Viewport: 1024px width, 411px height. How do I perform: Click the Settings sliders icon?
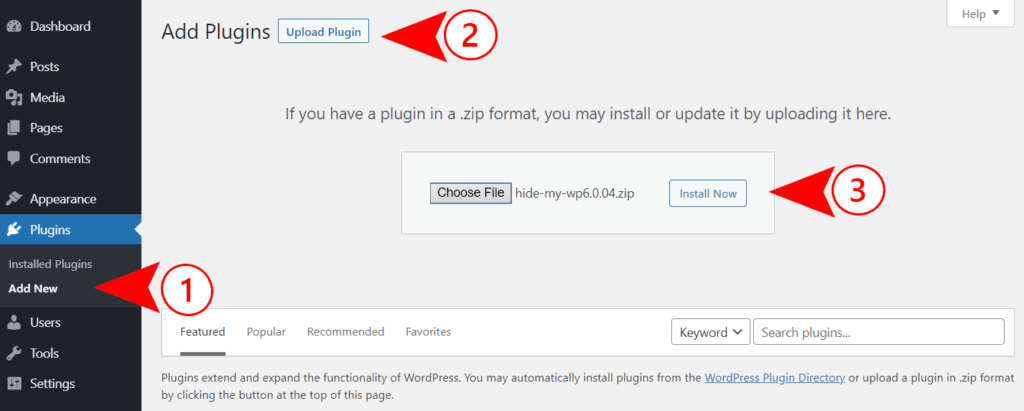[14, 383]
